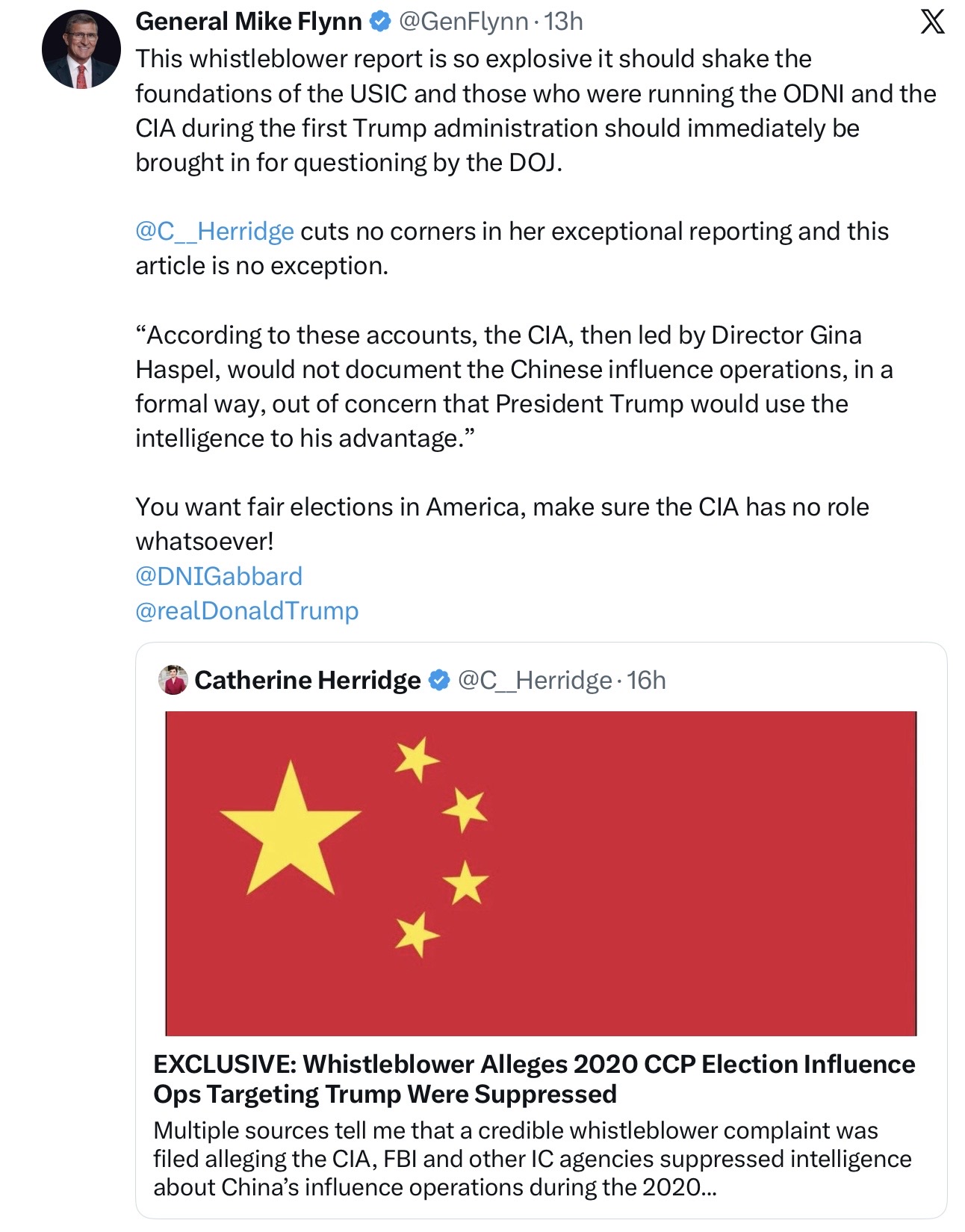Click the verified badge beside Mike Flynn
This screenshot has height=1232, width=965.
381,22
